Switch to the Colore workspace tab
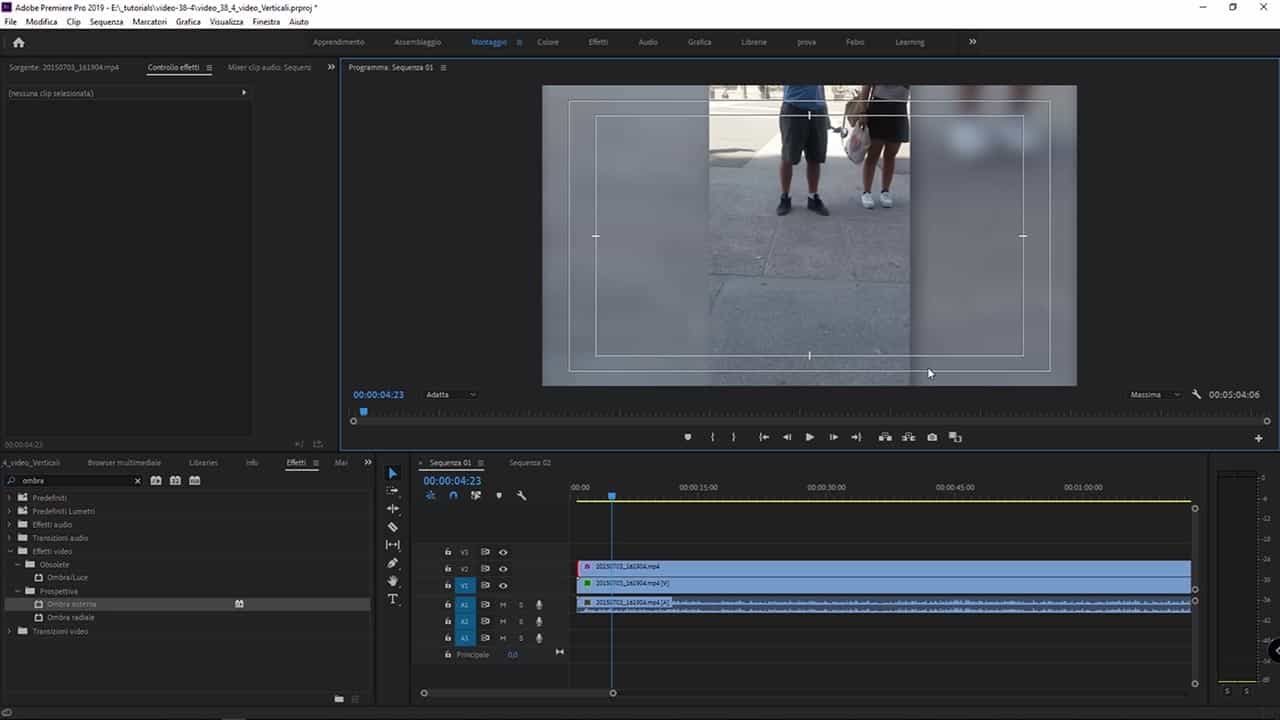 (x=548, y=42)
